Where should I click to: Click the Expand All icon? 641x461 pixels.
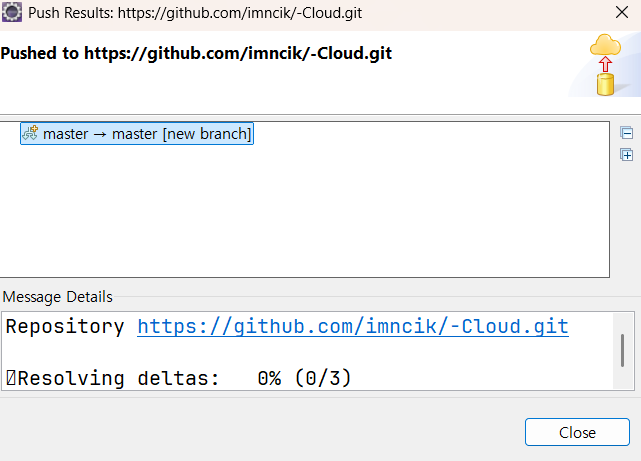point(626,155)
